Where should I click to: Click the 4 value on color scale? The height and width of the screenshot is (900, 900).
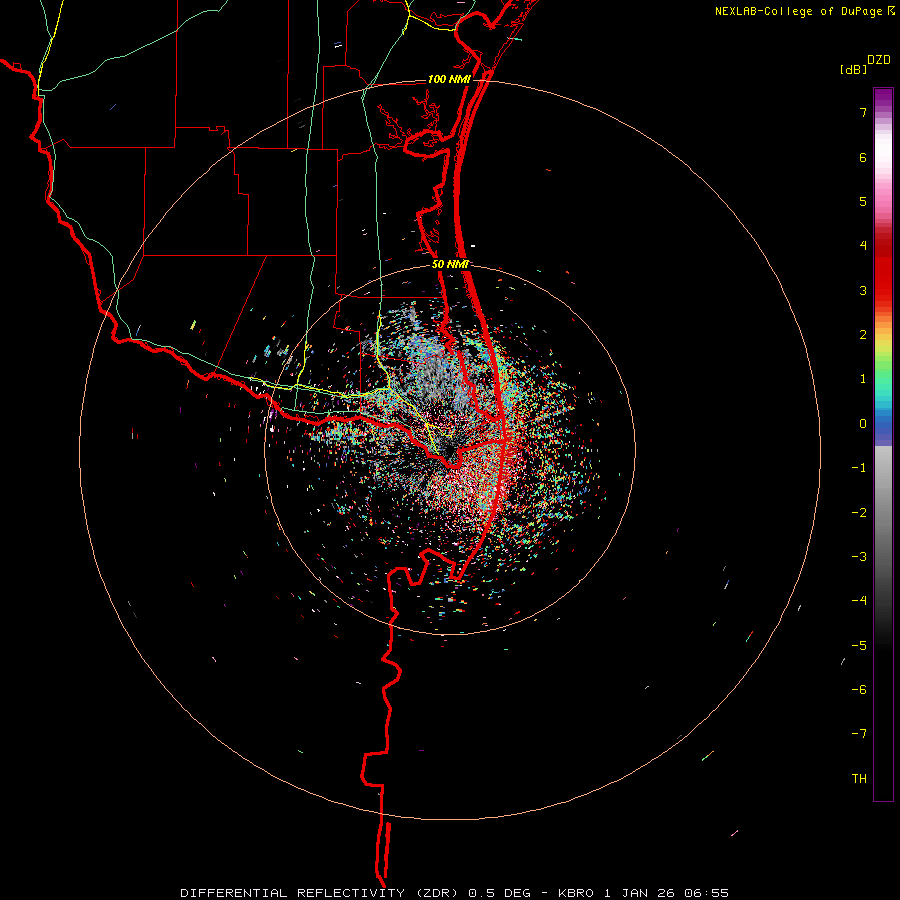pyautogui.click(x=863, y=246)
